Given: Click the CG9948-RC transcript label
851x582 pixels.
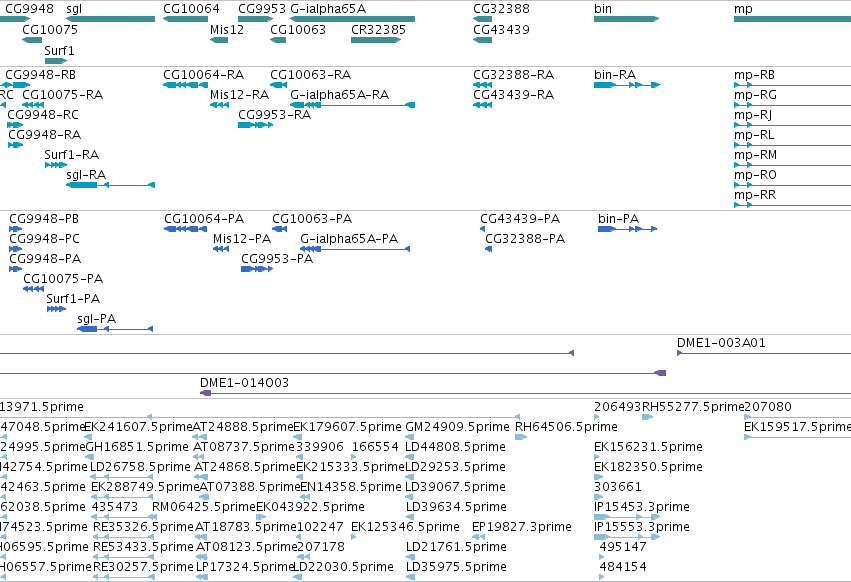Looking at the screenshot, I should (43, 115).
